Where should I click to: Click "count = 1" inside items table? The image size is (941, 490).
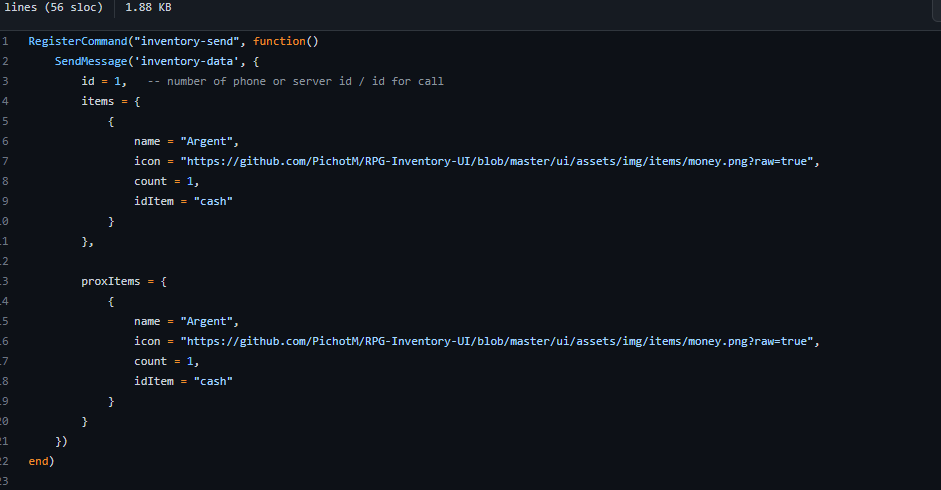click(x=166, y=181)
